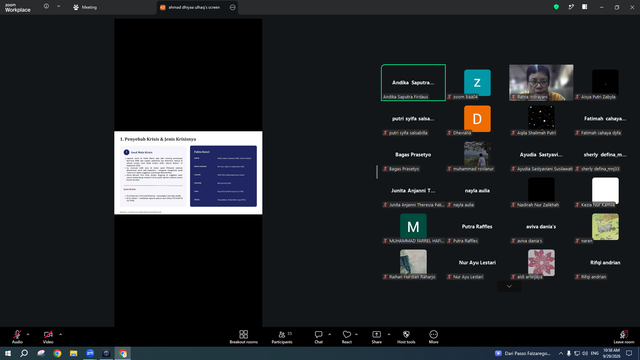Click Putra Raffles participant tile
Screen dimensions: 640x360
click(477, 227)
